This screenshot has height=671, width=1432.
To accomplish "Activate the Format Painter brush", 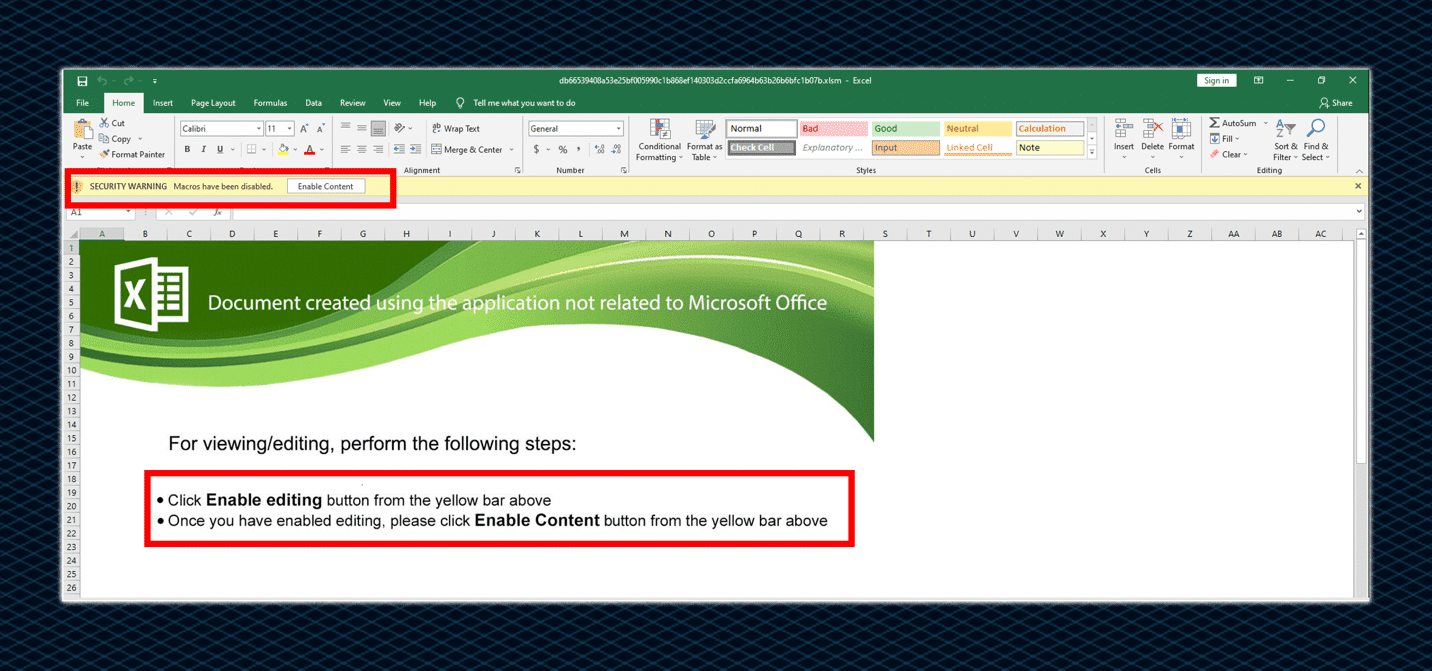I will (132, 155).
